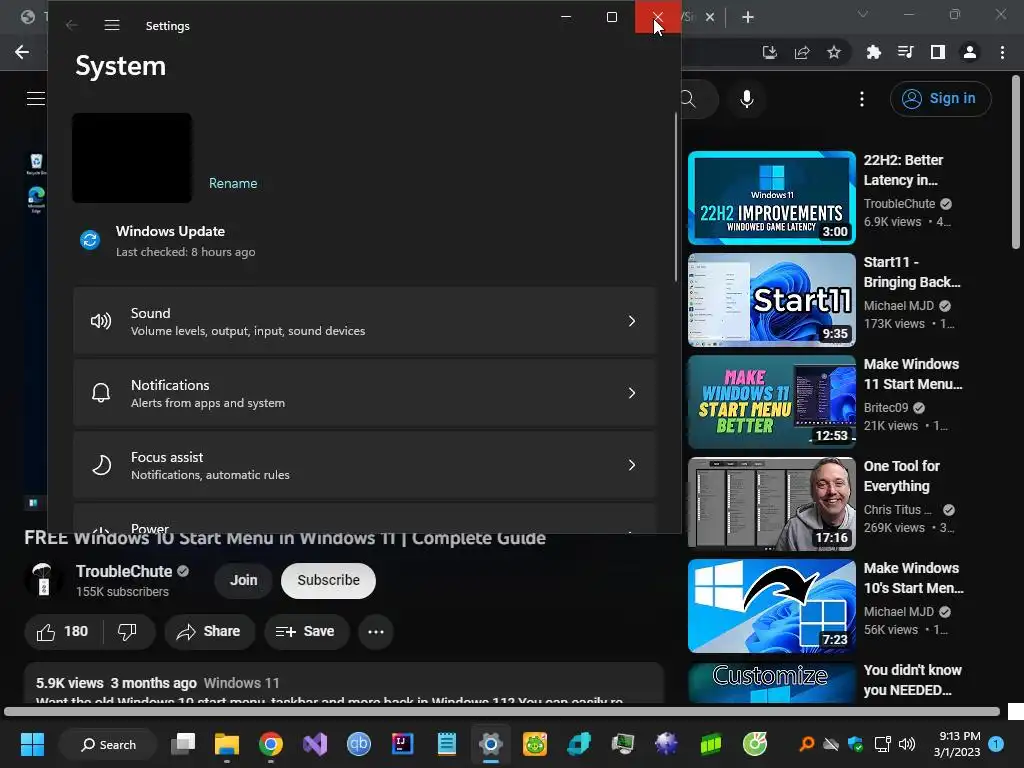The image size is (1024, 768).
Task: Open the Focus assist settings row
Action: [x=364, y=465]
